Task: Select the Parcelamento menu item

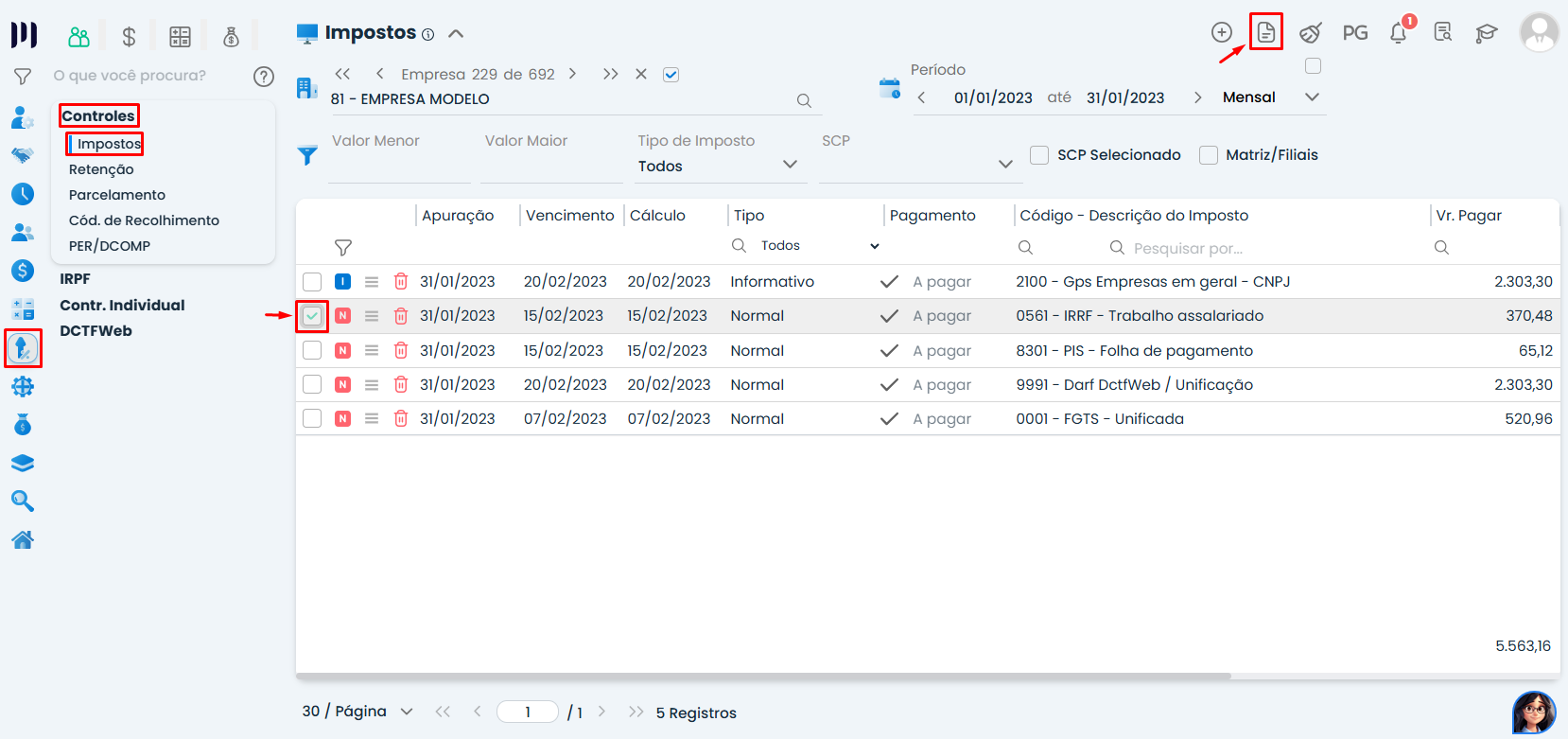Action: (x=117, y=195)
